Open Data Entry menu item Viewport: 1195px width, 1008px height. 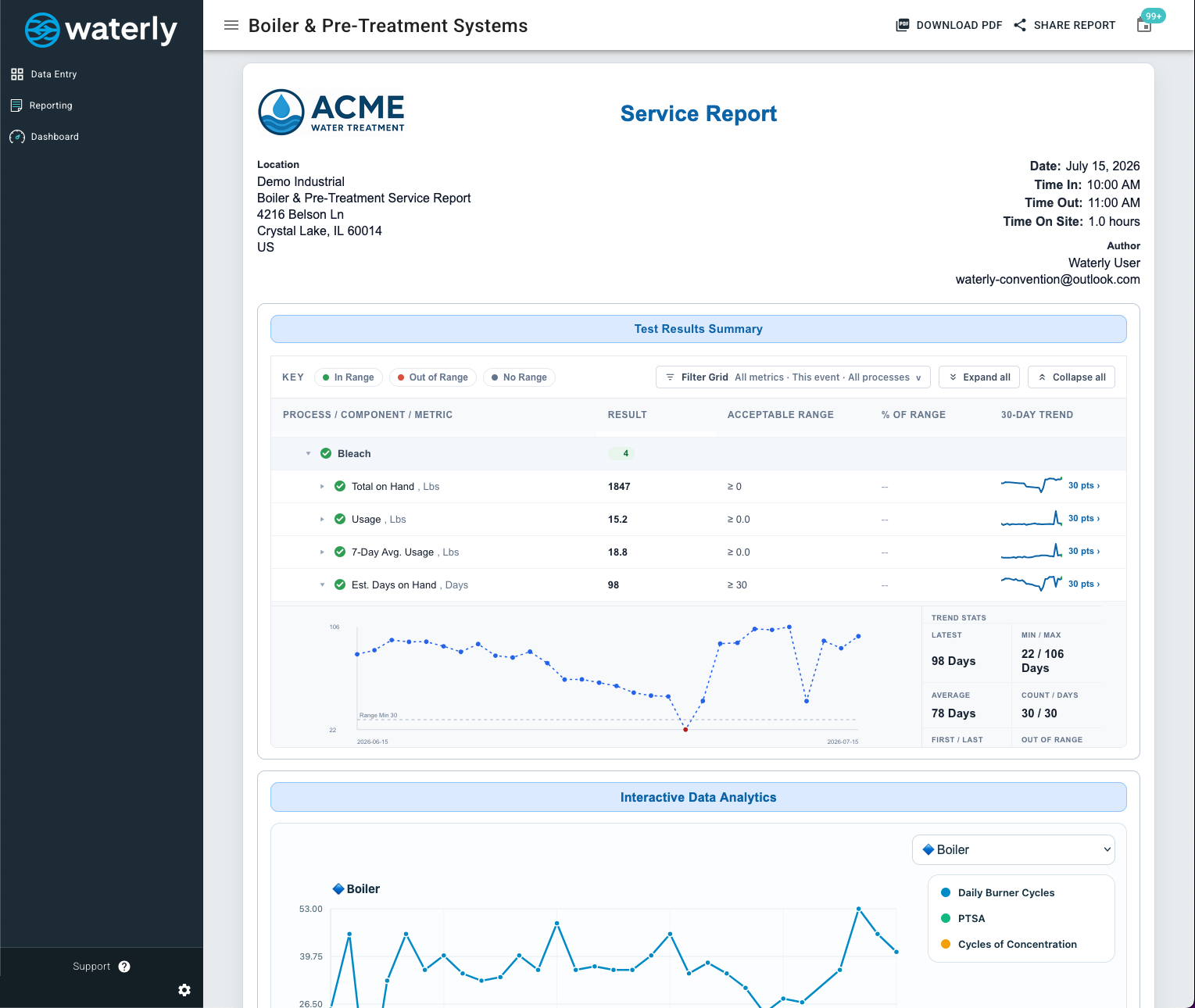[x=54, y=74]
